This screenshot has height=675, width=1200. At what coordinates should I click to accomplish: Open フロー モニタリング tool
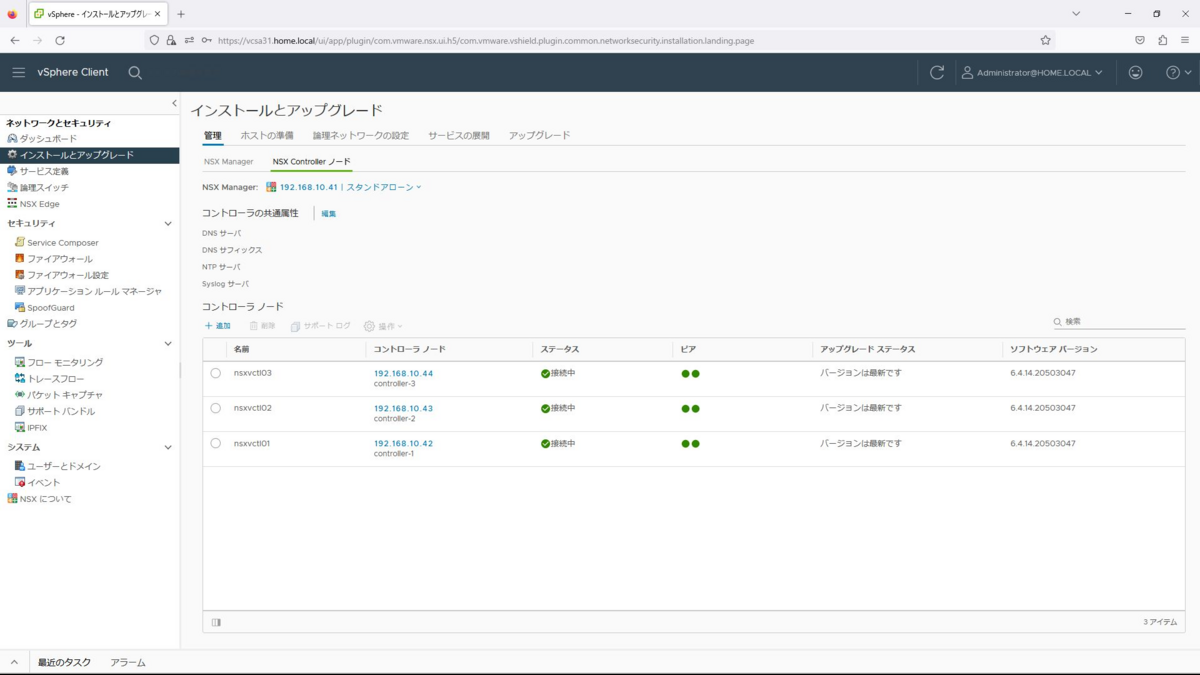pyautogui.click(x=65, y=362)
